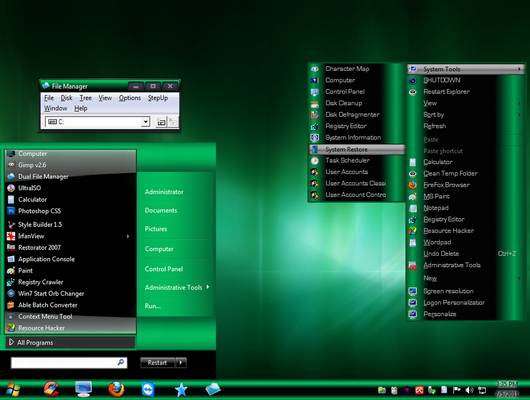Open Win7 Start Orb Changer
530x400 pixels.
click(x=70, y=293)
